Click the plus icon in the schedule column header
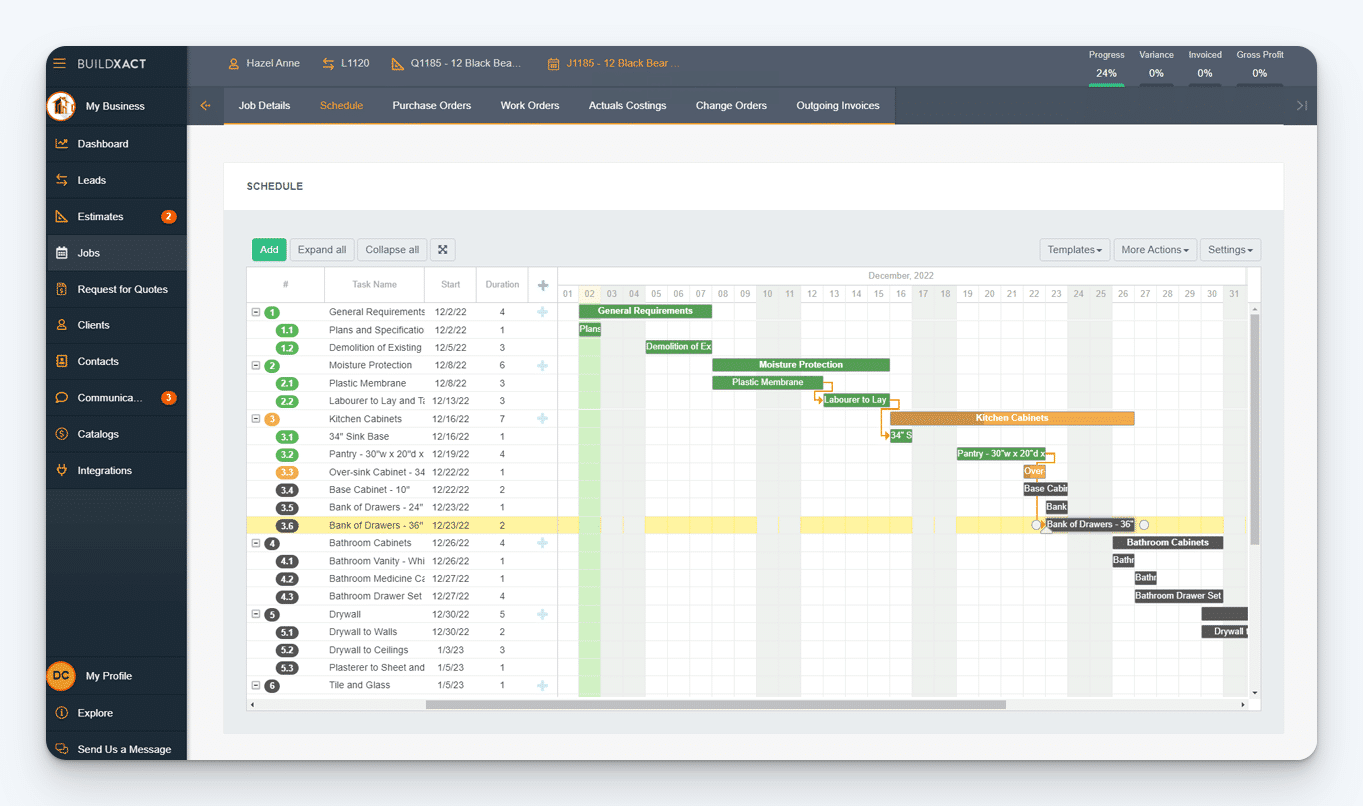The height and width of the screenshot is (806, 1363). tap(542, 284)
